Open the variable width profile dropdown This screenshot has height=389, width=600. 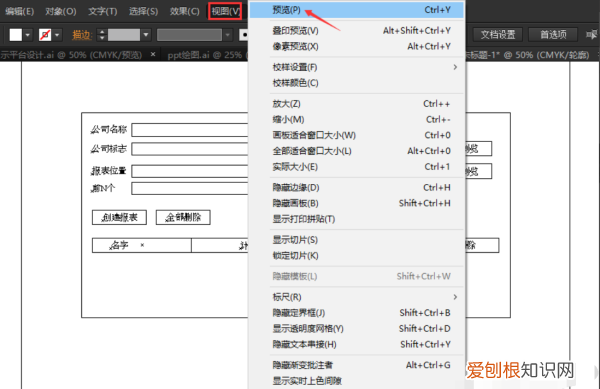228,35
